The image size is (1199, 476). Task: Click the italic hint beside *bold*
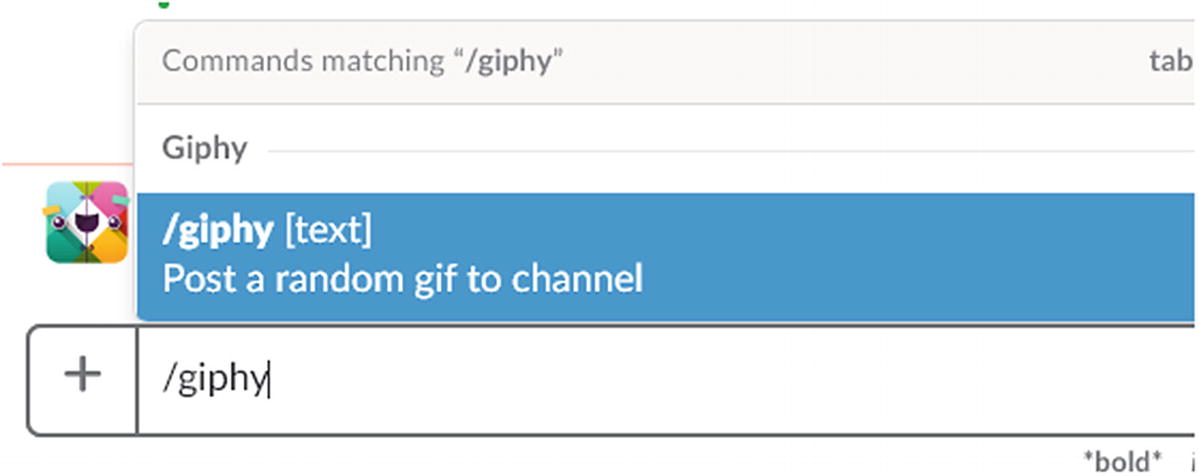1189,460
